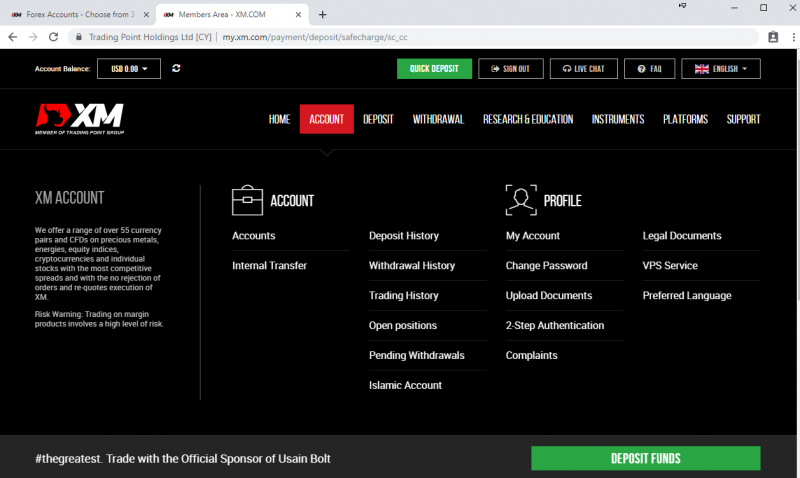Open a new browser tab
Image resolution: width=800 pixels, height=478 pixels.
coord(322,15)
